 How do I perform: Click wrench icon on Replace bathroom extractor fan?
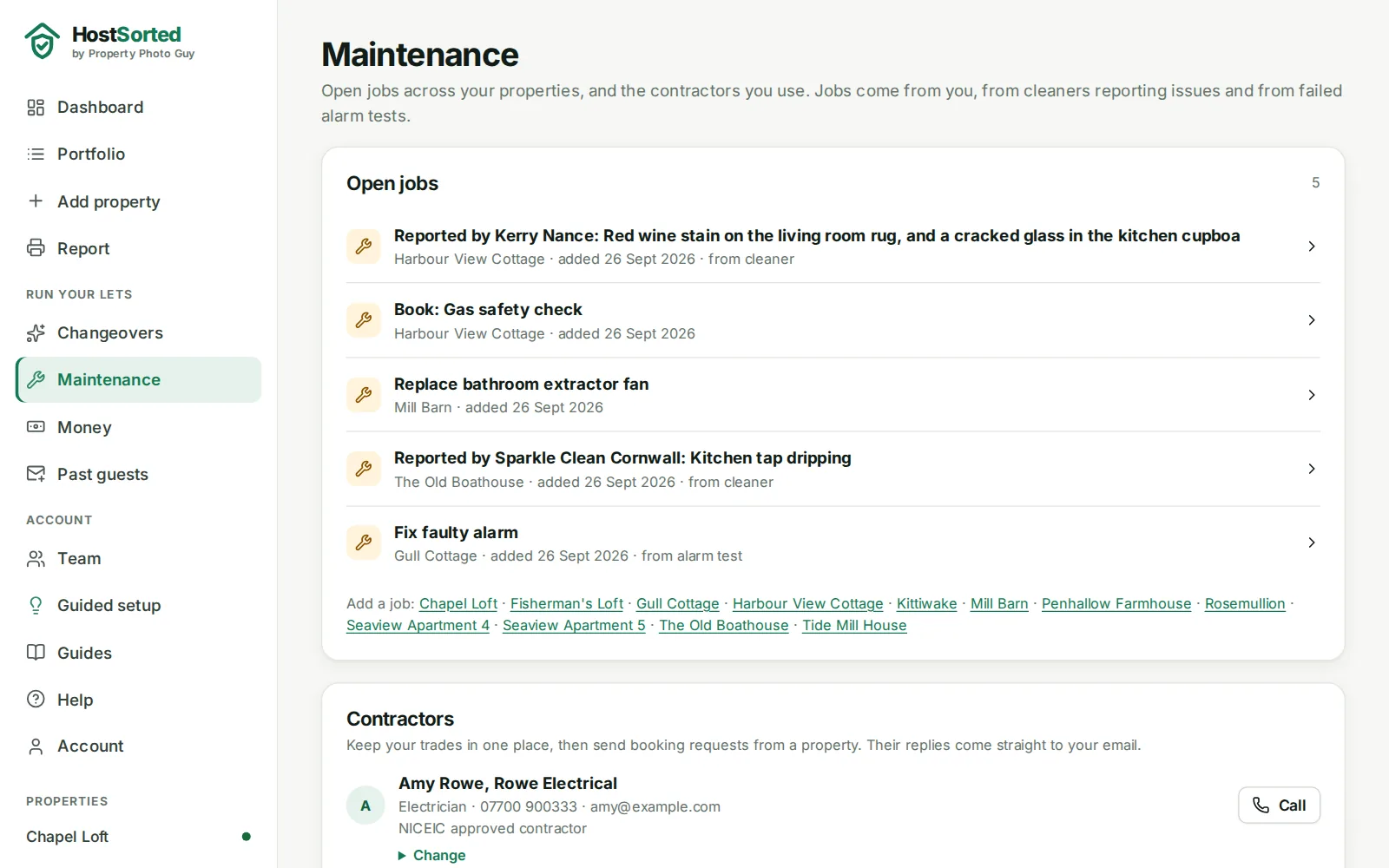click(364, 395)
